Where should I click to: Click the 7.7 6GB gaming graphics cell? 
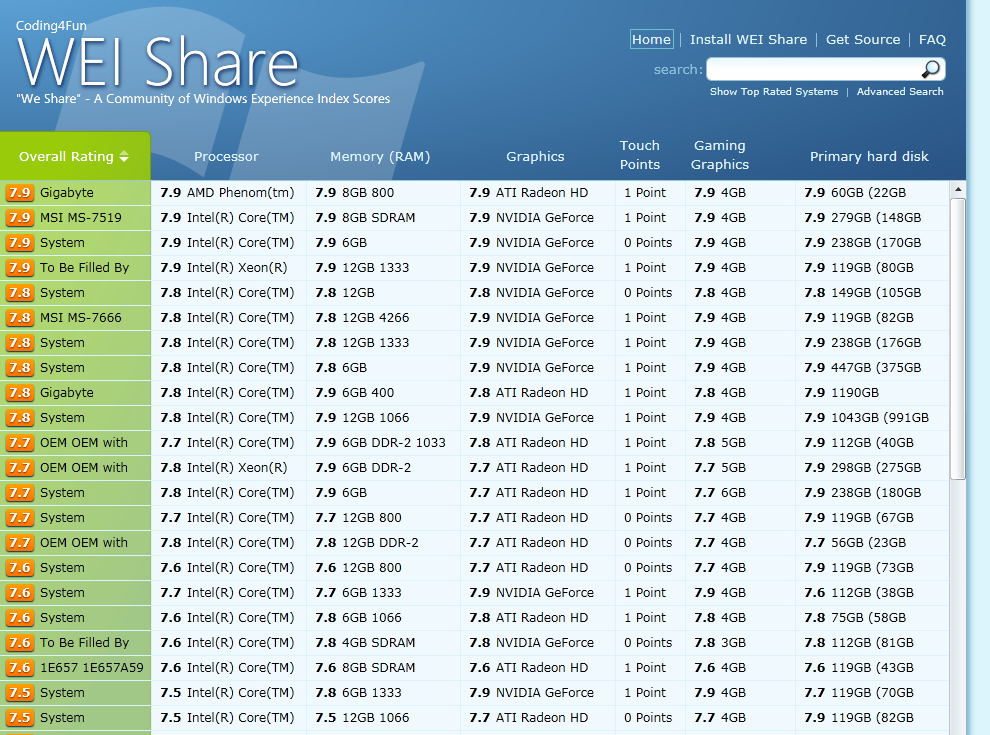[740, 493]
